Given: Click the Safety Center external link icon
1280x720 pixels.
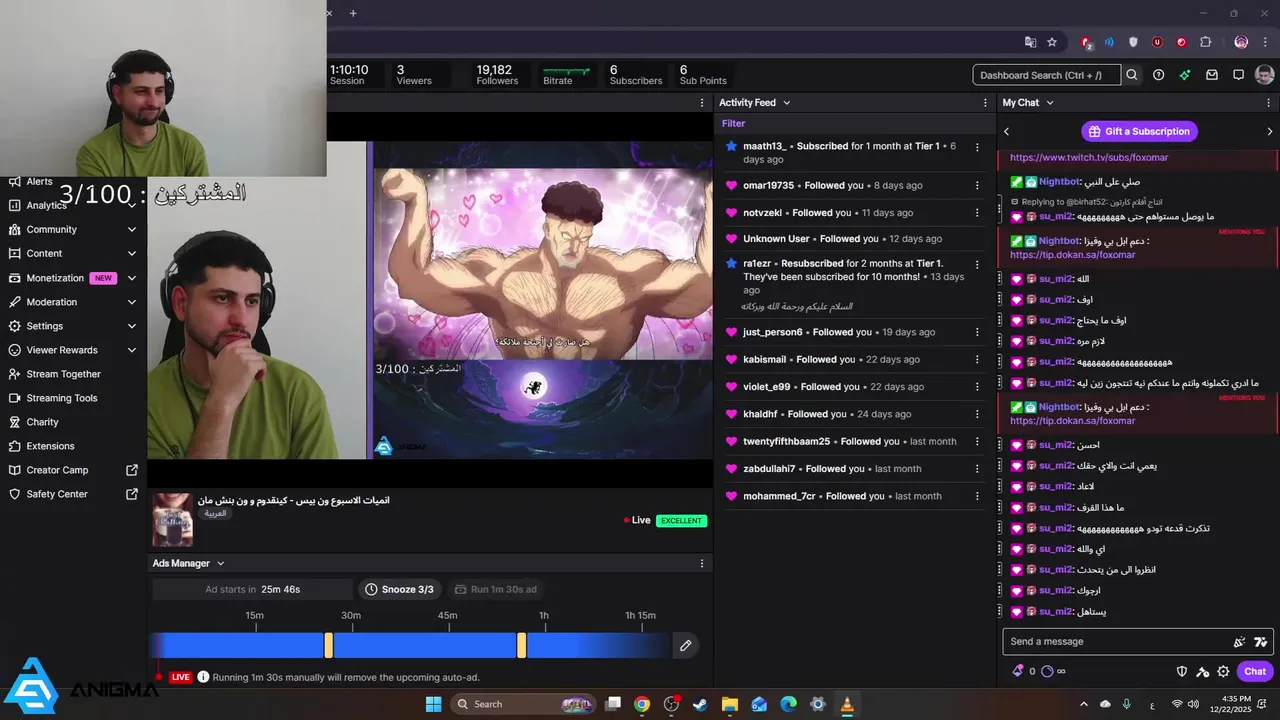Looking at the screenshot, I should tap(132, 494).
